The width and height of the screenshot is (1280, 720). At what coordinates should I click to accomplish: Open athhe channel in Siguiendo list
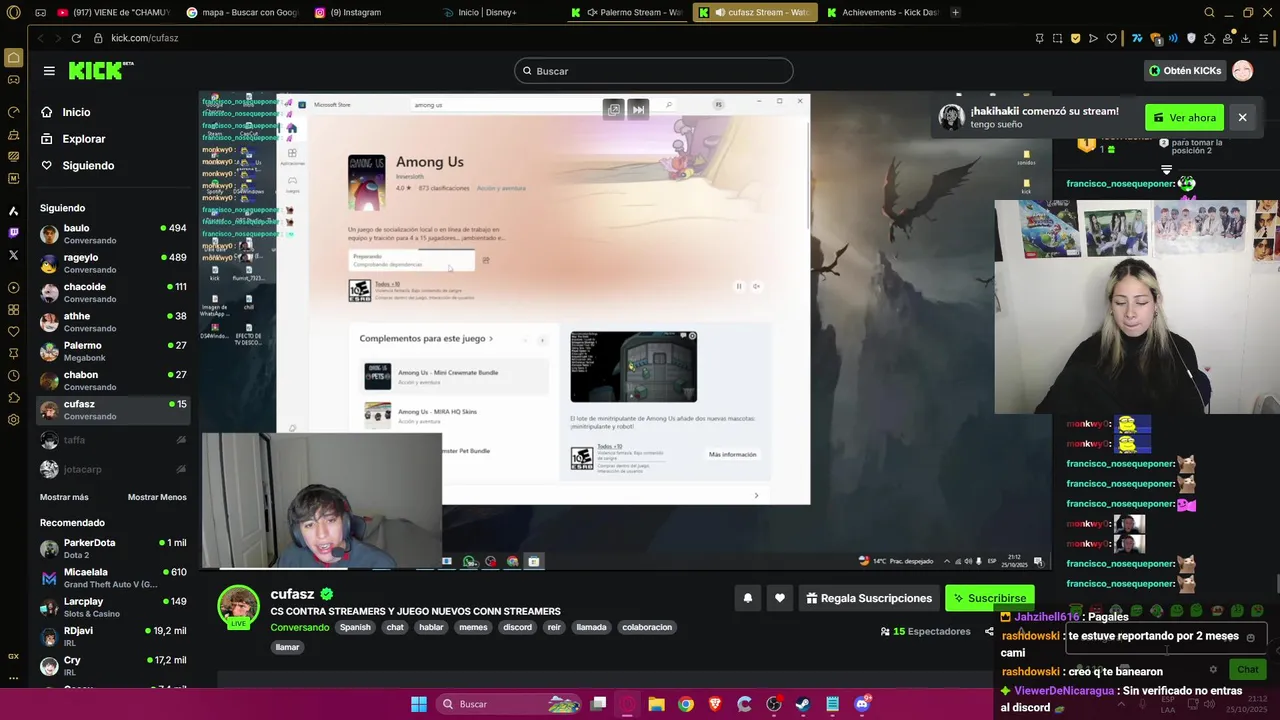coord(113,322)
